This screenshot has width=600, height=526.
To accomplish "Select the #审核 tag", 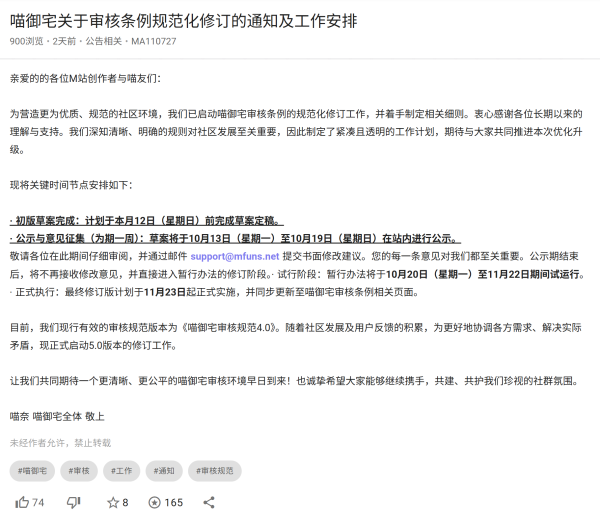I will coord(83,469).
